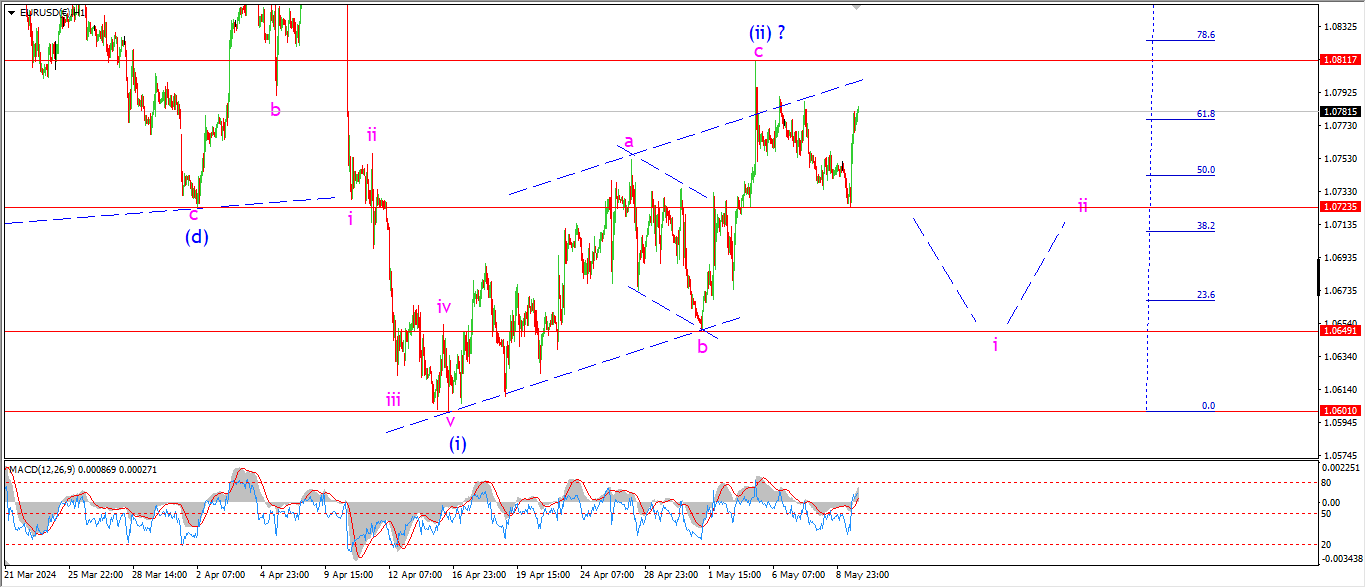Select the 23.6 Fibonacci level label
This screenshot has height=588, width=1366.
click(x=1205, y=295)
